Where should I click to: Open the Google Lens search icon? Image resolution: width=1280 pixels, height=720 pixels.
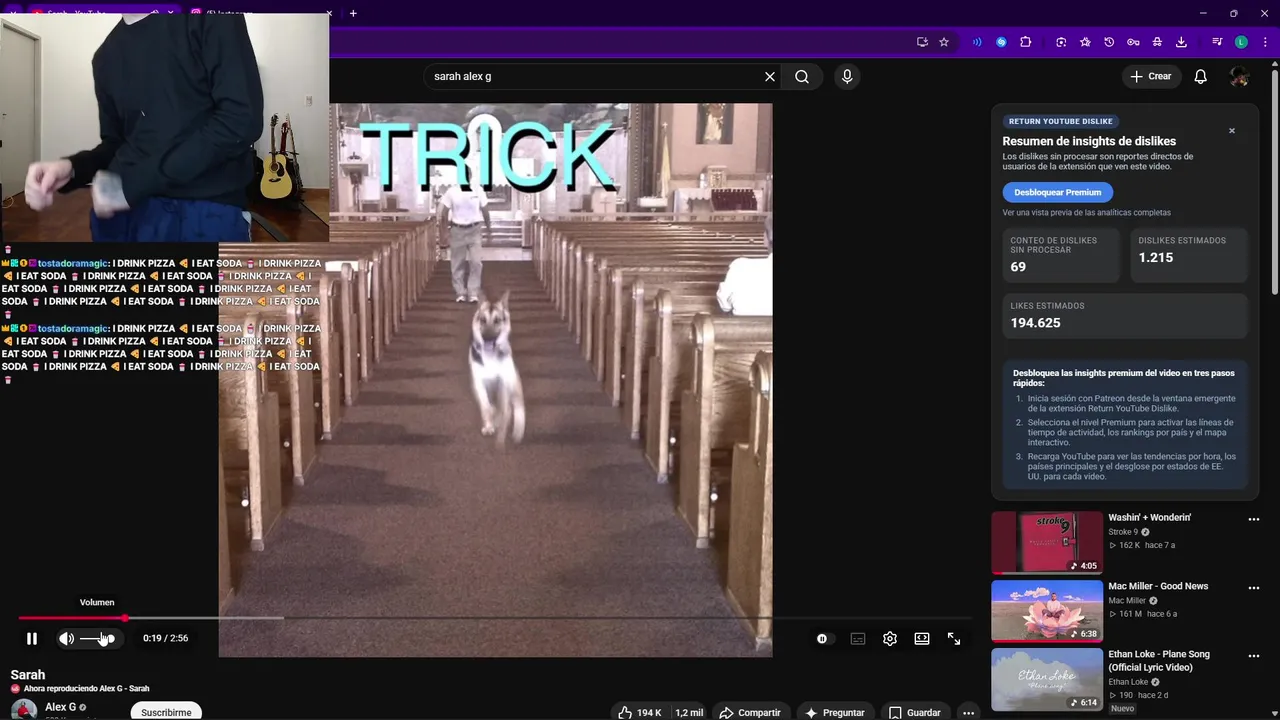pyautogui.click(x=1061, y=42)
